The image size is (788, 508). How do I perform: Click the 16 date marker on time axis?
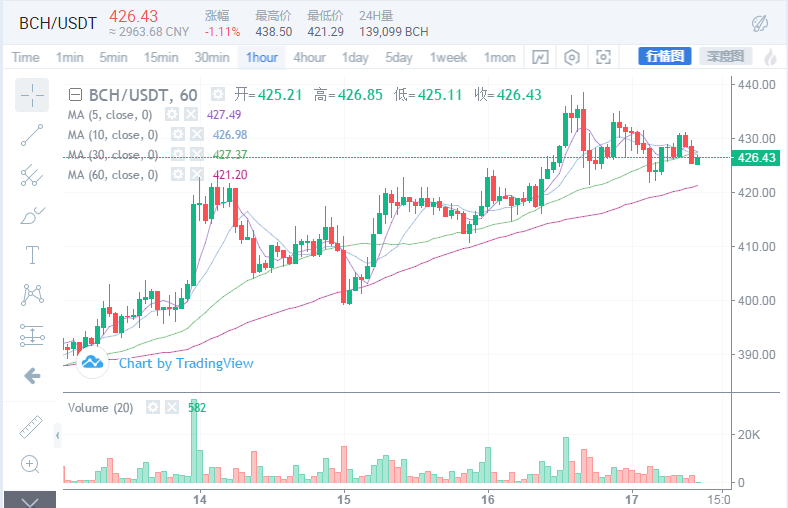(x=487, y=499)
